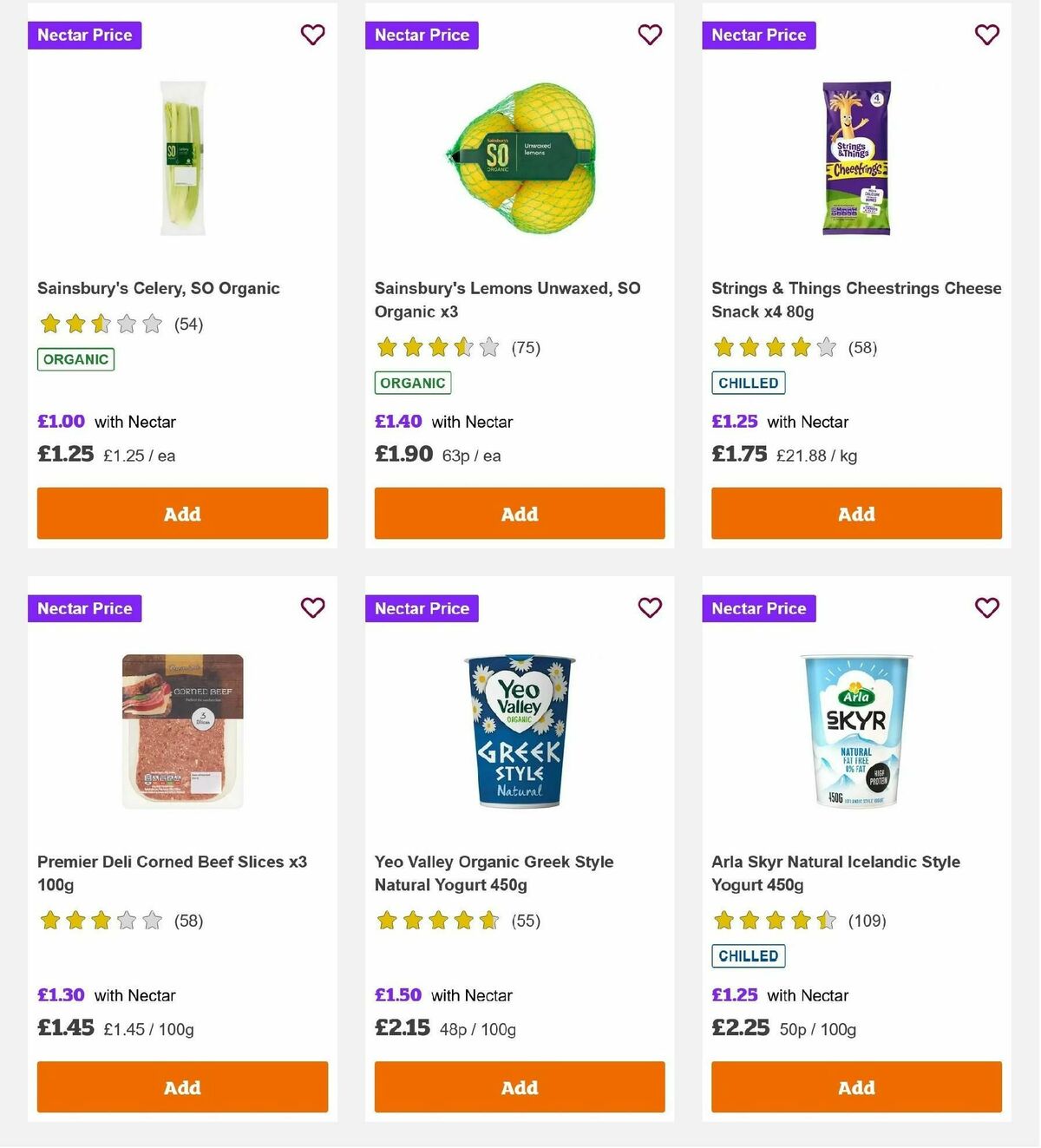Favourite the Sainsbury's Lemons Unwaxed product
Viewport: 1041px width, 1148px height.
tap(650, 35)
